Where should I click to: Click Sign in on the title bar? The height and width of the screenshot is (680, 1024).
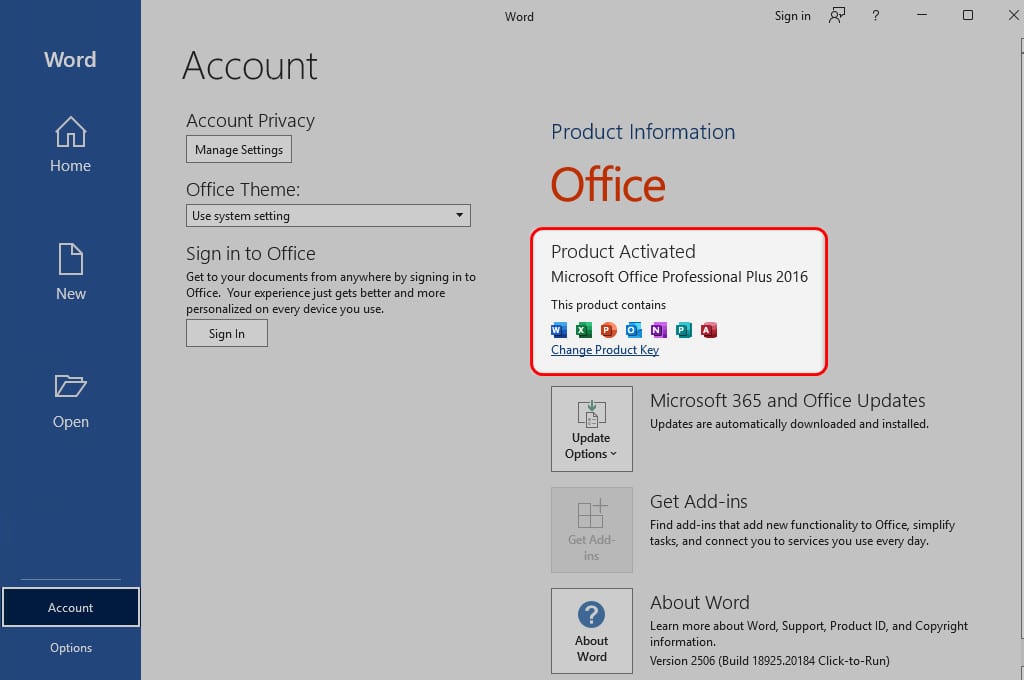coord(792,16)
